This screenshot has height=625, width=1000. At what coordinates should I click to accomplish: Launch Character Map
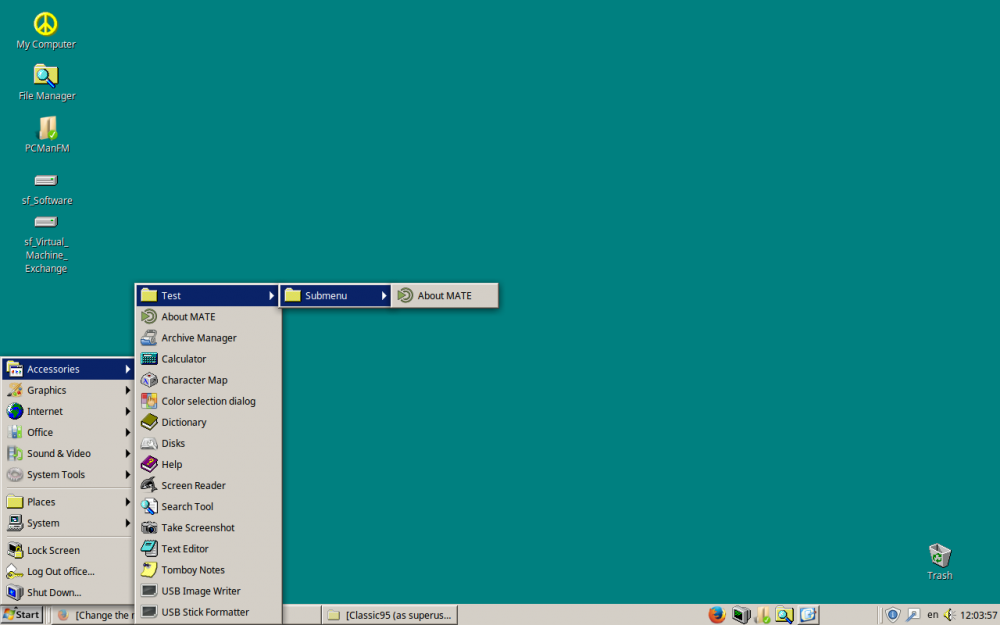(x=208, y=379)
